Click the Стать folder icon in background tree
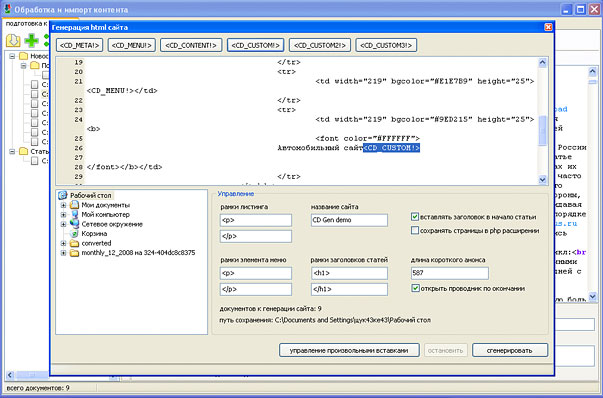Screen dimensions: 603x398 point(24,151)
